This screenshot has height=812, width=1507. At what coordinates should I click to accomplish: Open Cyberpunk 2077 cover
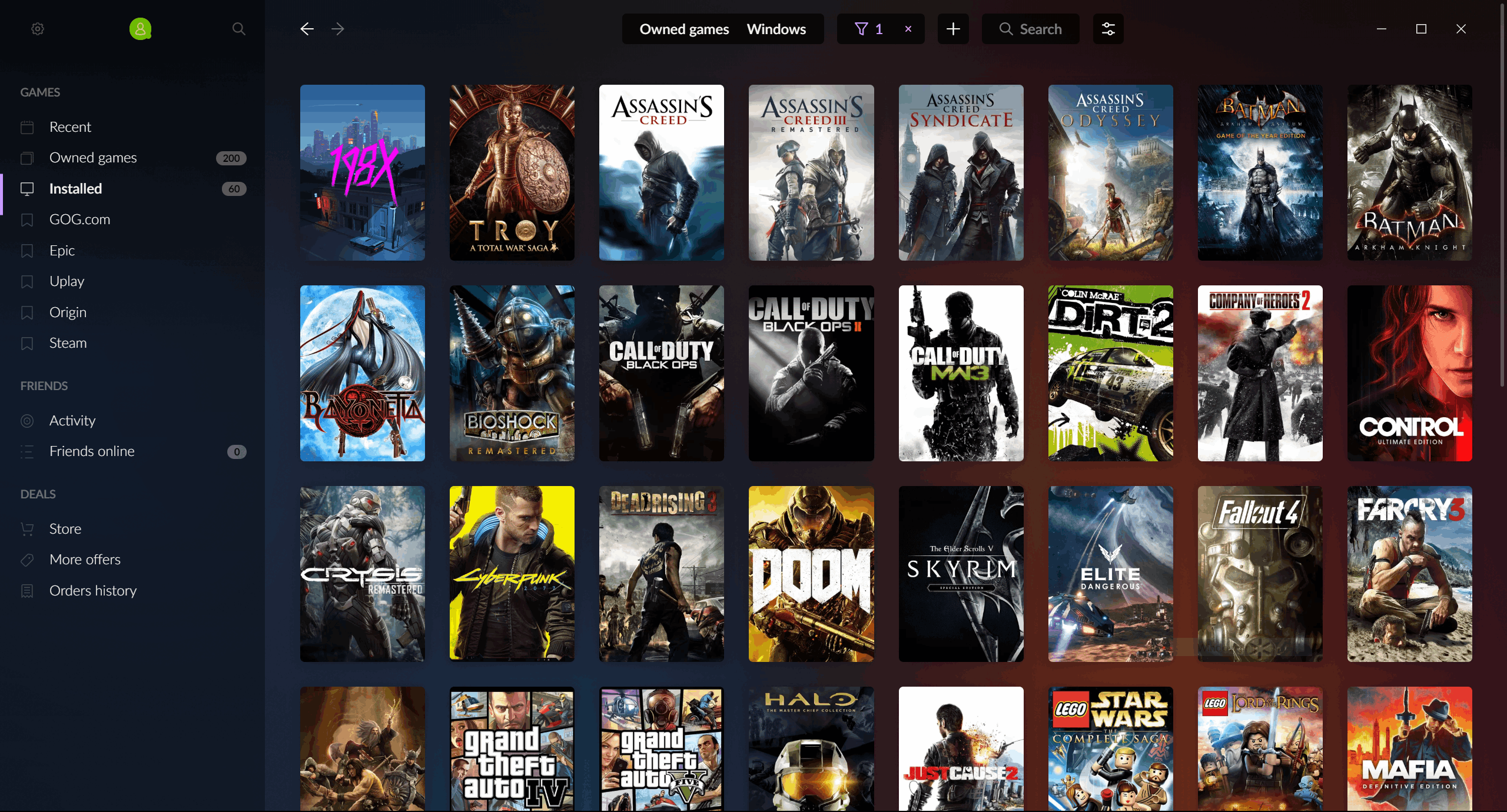pos(512,574)
